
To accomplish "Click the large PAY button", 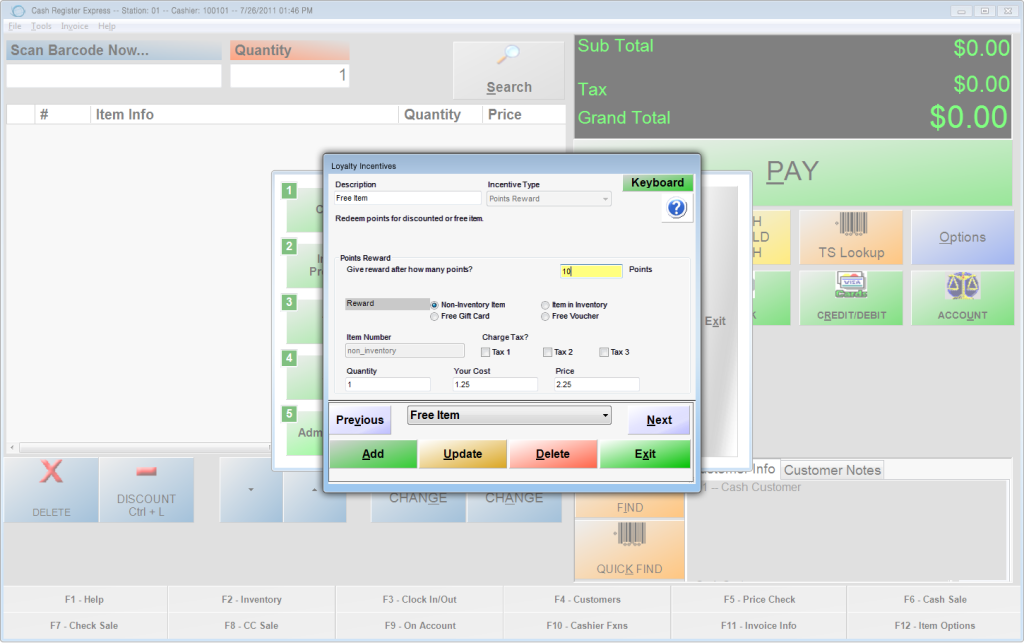I will (x=792, y=172).
